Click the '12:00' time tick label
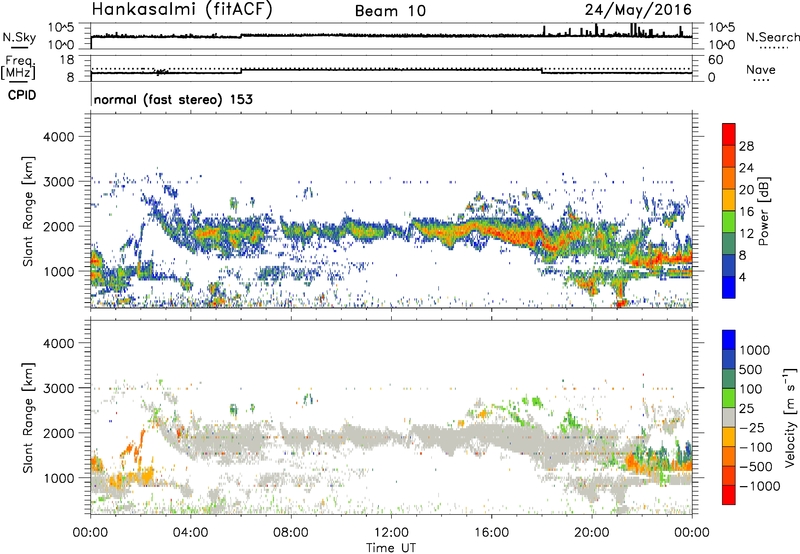 point(391,533)
